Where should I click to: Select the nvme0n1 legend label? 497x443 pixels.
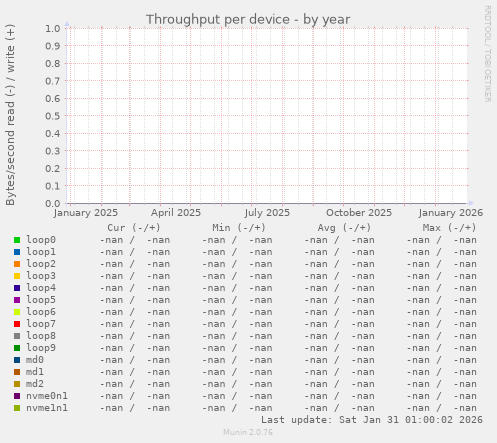pyautogui.click(x=47, y=396)
